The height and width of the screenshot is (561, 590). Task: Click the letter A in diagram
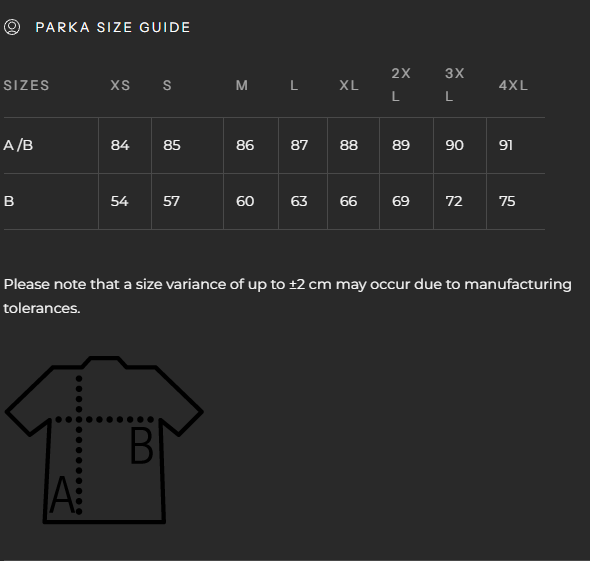coord(61,495)
